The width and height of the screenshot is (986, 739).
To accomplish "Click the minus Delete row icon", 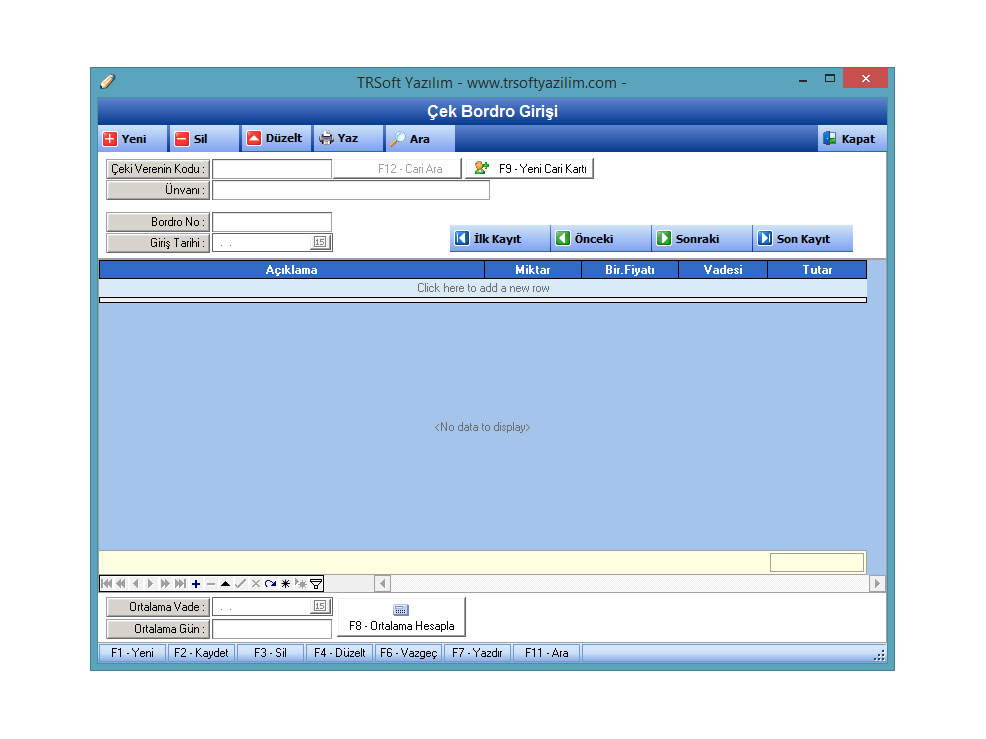I will pos(211,584).
